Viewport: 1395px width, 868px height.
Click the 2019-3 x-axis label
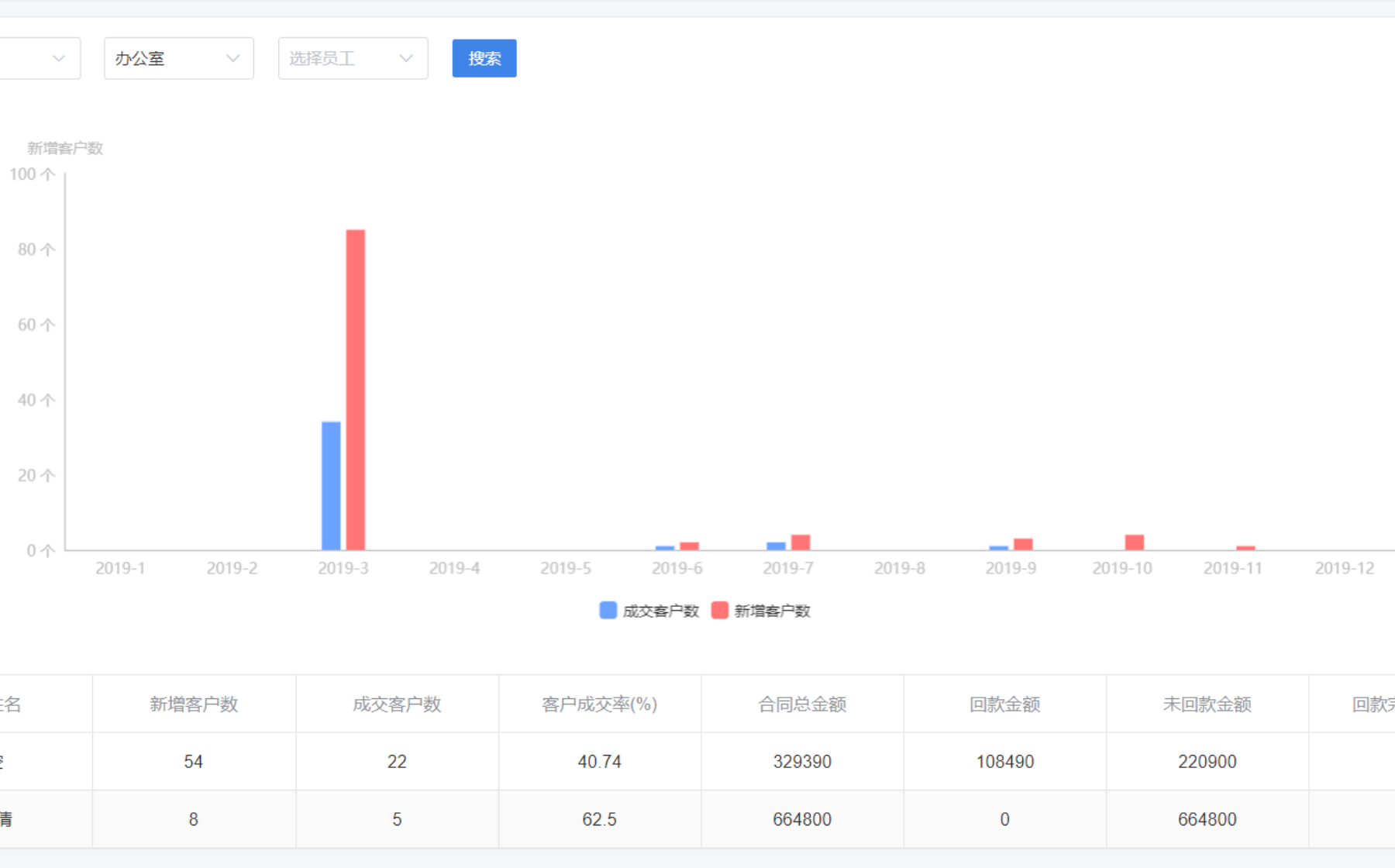[343, 568]
